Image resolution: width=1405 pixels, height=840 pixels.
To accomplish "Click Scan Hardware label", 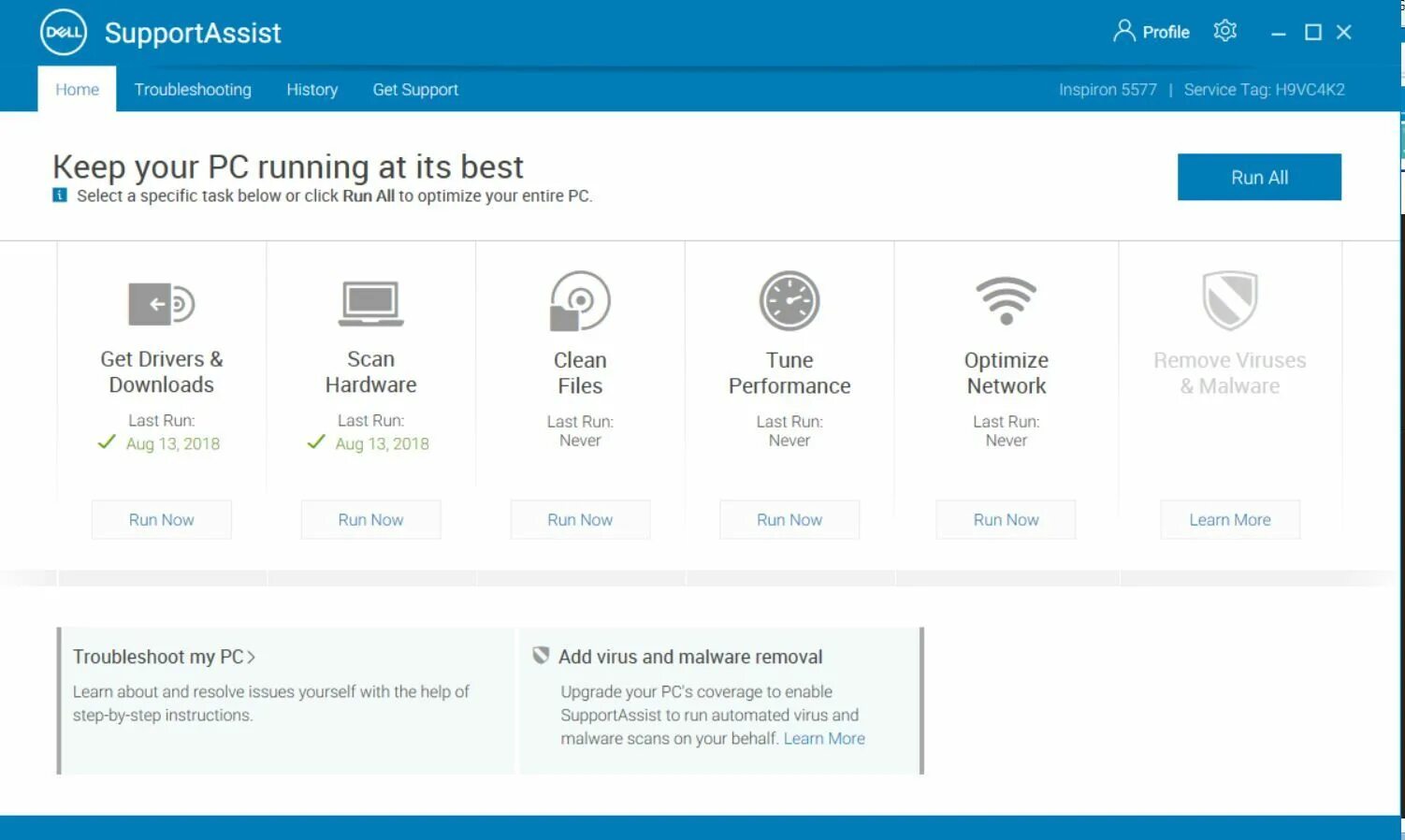I will tap(371, 371).
